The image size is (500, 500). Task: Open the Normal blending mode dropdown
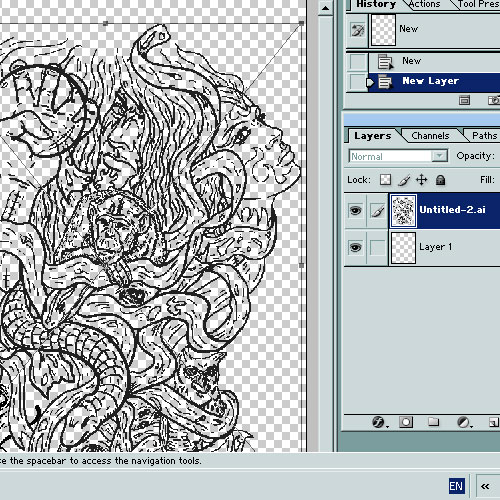pos(398,156)
